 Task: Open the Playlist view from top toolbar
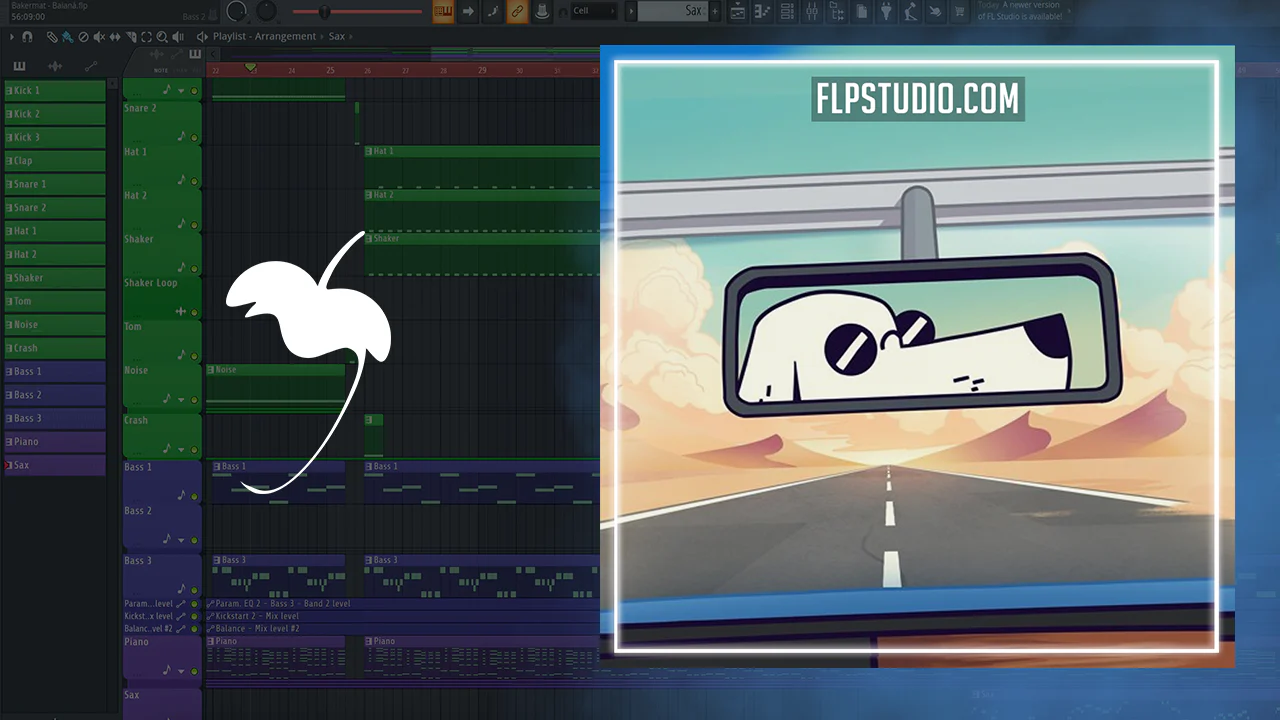(x=737, y=12)
